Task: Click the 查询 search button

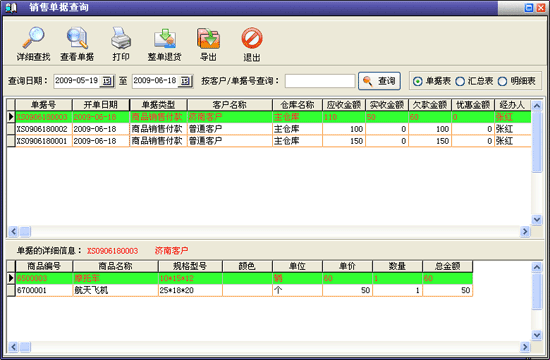Action: click(379, 81)
